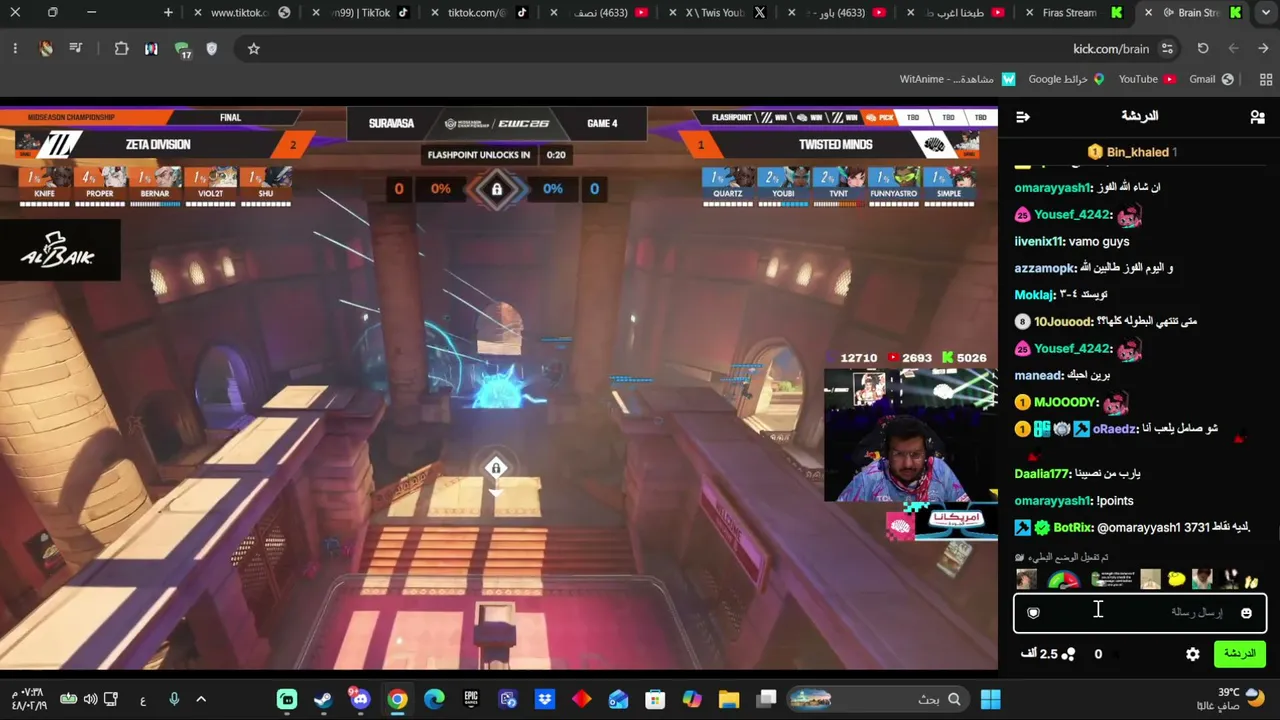
Task: Open azzamopk username in chat
Action: tap(1044, 268)
